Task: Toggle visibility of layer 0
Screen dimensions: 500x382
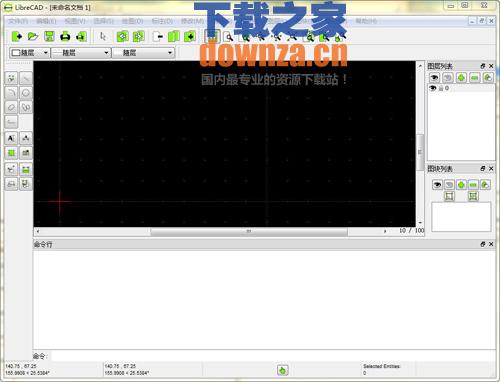Action: coord(433,88)
